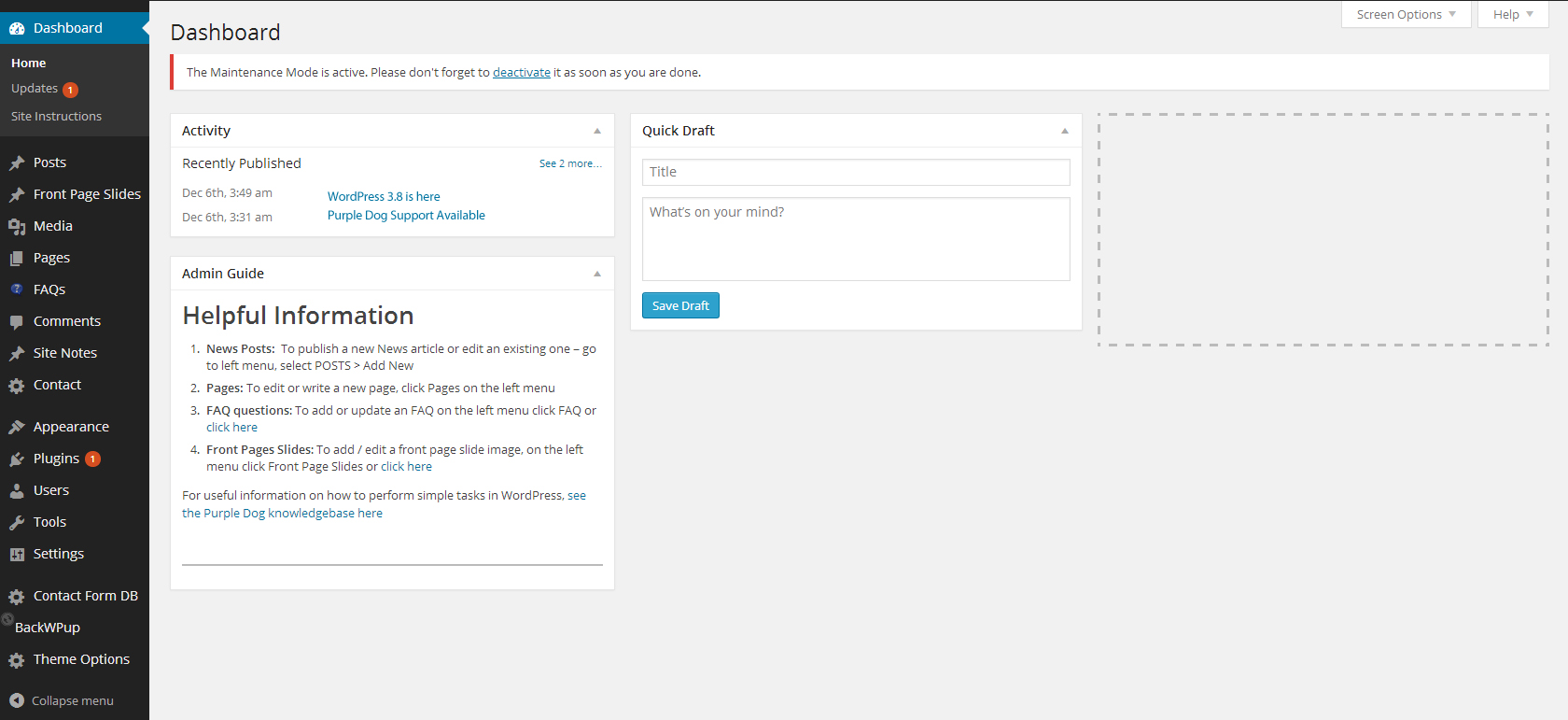
Task: Click the Theme Options gear icon
Action: coord(17,659)
